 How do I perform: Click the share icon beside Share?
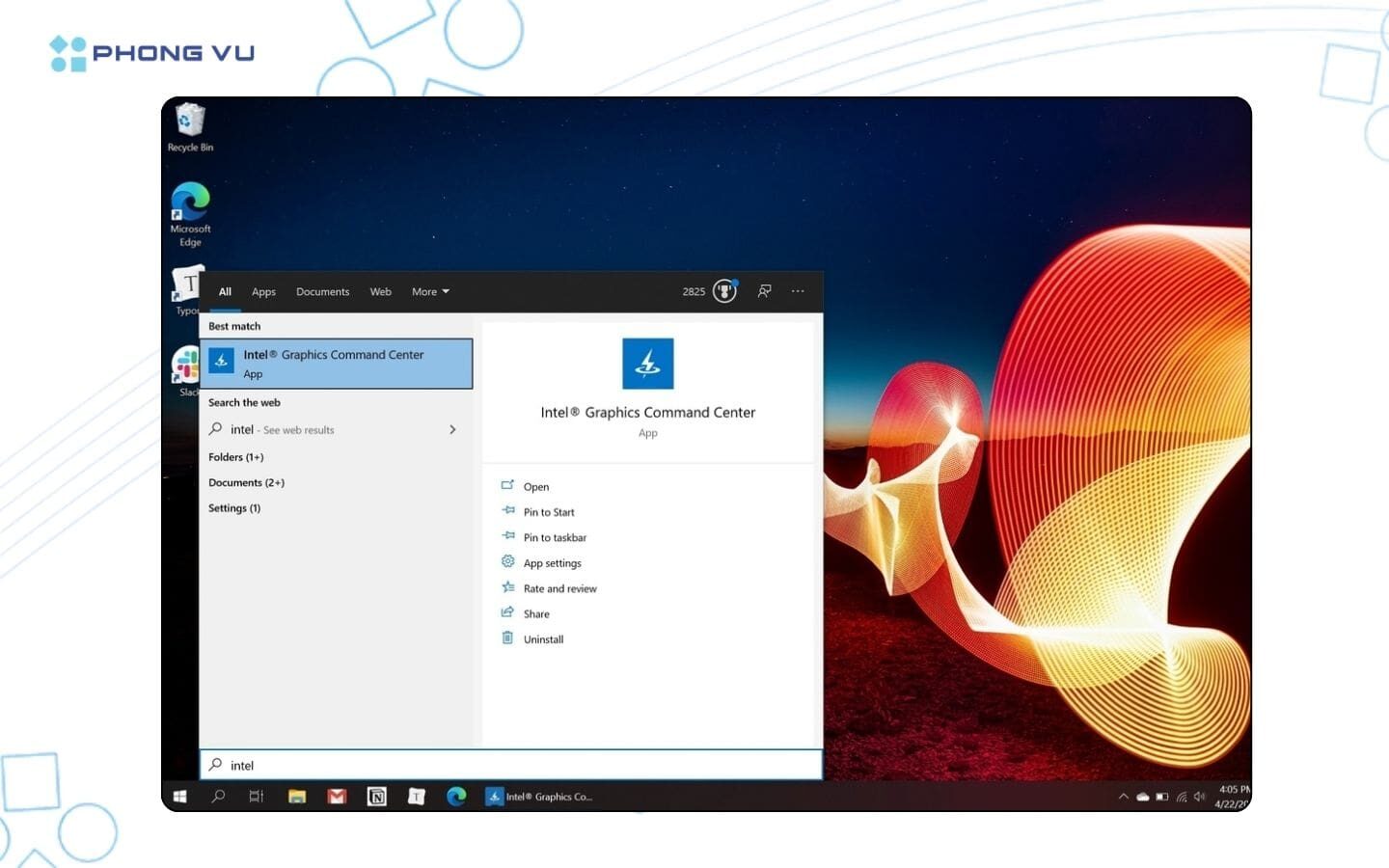507,612
